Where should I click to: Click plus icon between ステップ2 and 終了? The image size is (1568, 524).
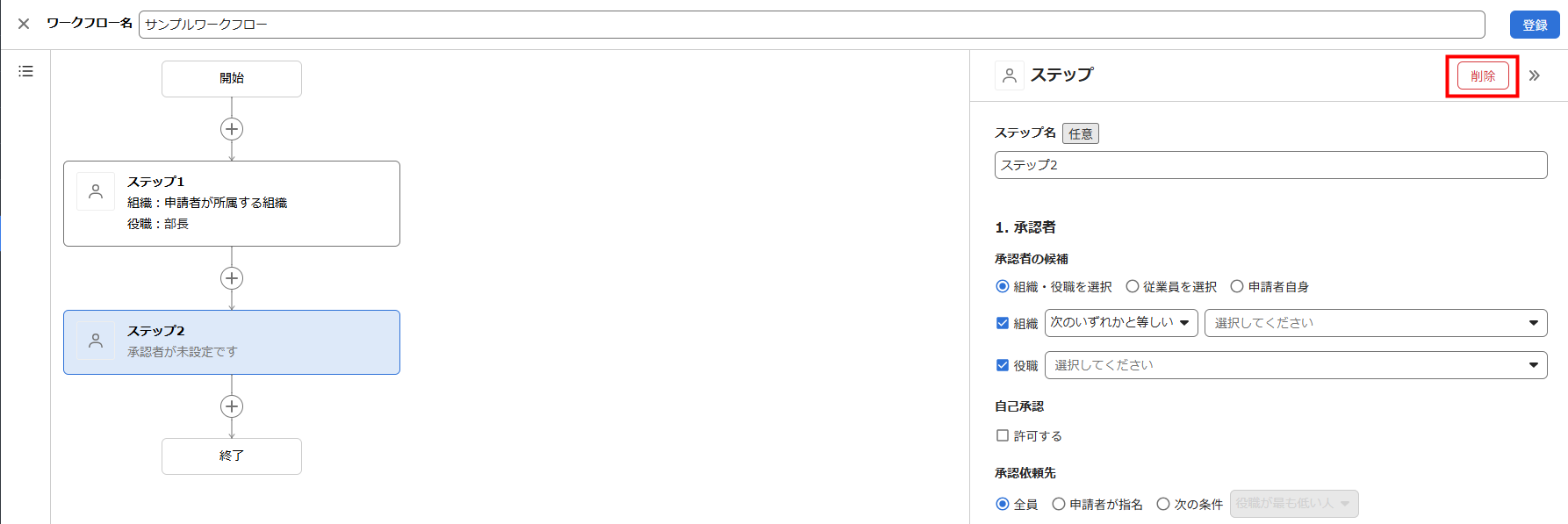click(232, 406)
